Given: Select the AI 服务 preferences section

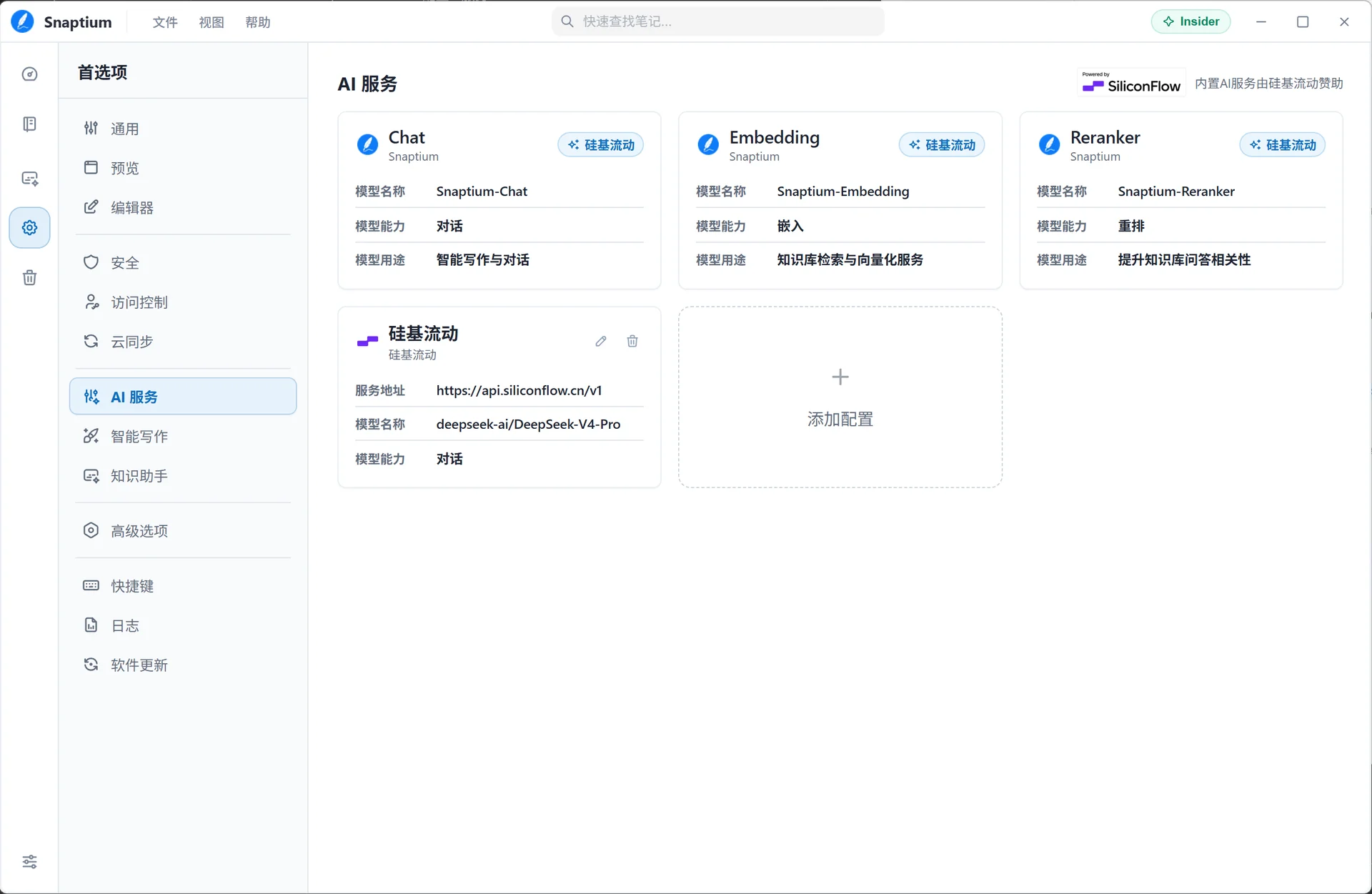Looking at the screenshot, I should [183, 397].
